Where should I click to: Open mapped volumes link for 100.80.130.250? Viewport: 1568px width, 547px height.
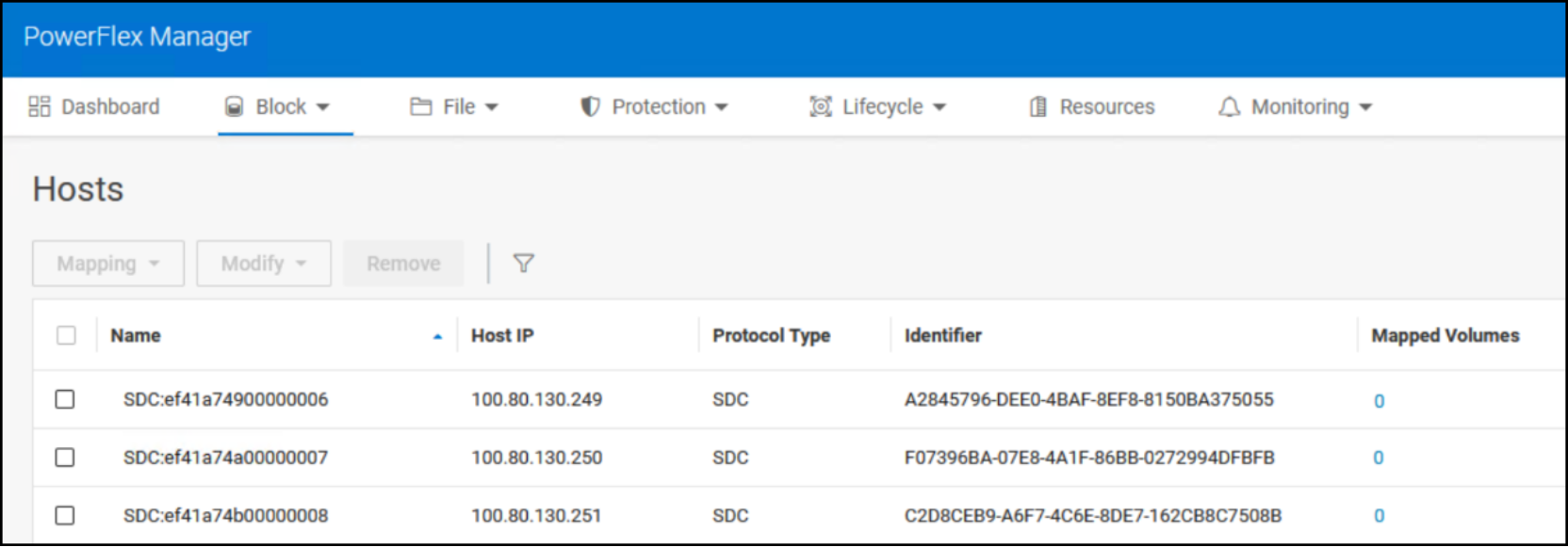point(1379,458)
